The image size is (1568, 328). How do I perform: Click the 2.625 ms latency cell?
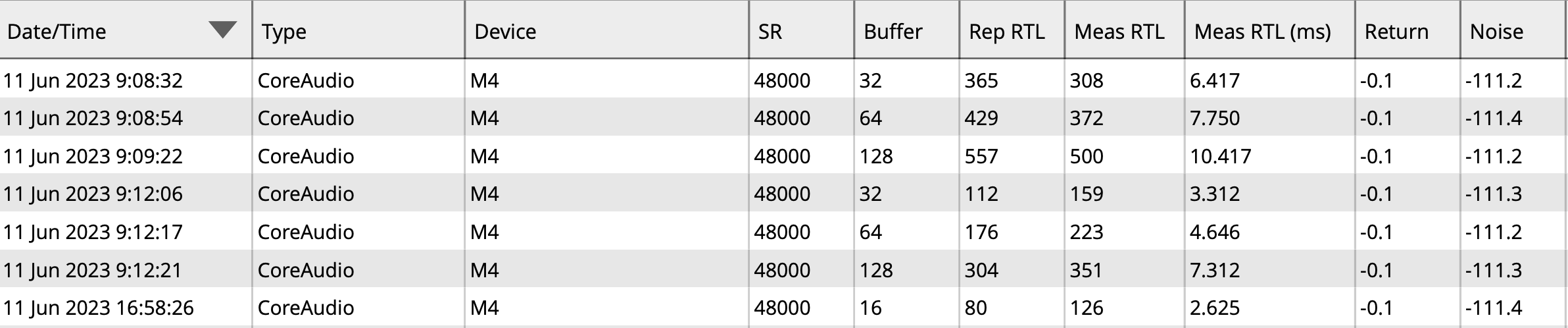[1214, 308]
